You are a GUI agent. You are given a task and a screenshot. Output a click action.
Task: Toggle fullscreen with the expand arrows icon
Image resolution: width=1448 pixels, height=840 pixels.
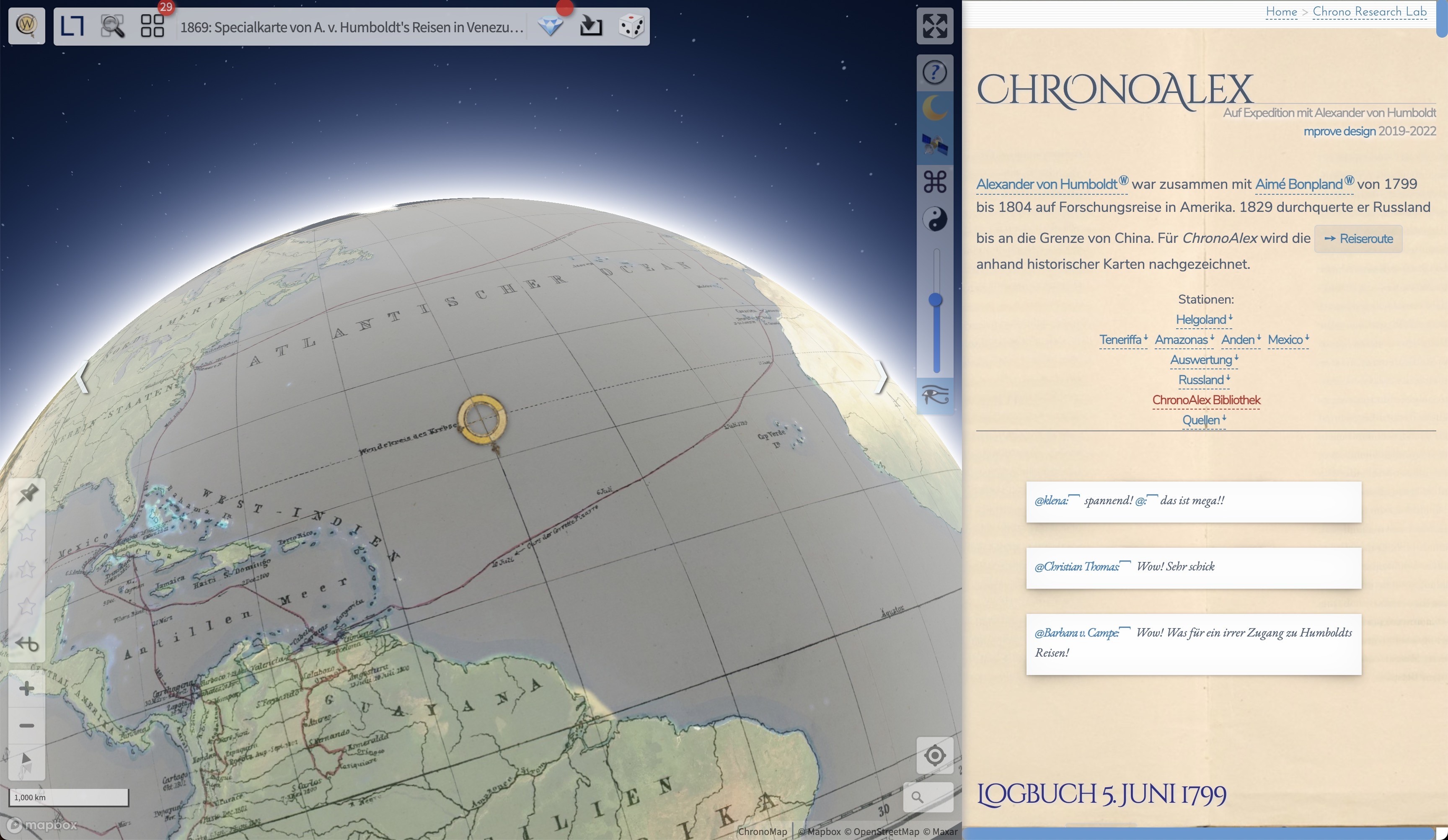click(934, 26)
